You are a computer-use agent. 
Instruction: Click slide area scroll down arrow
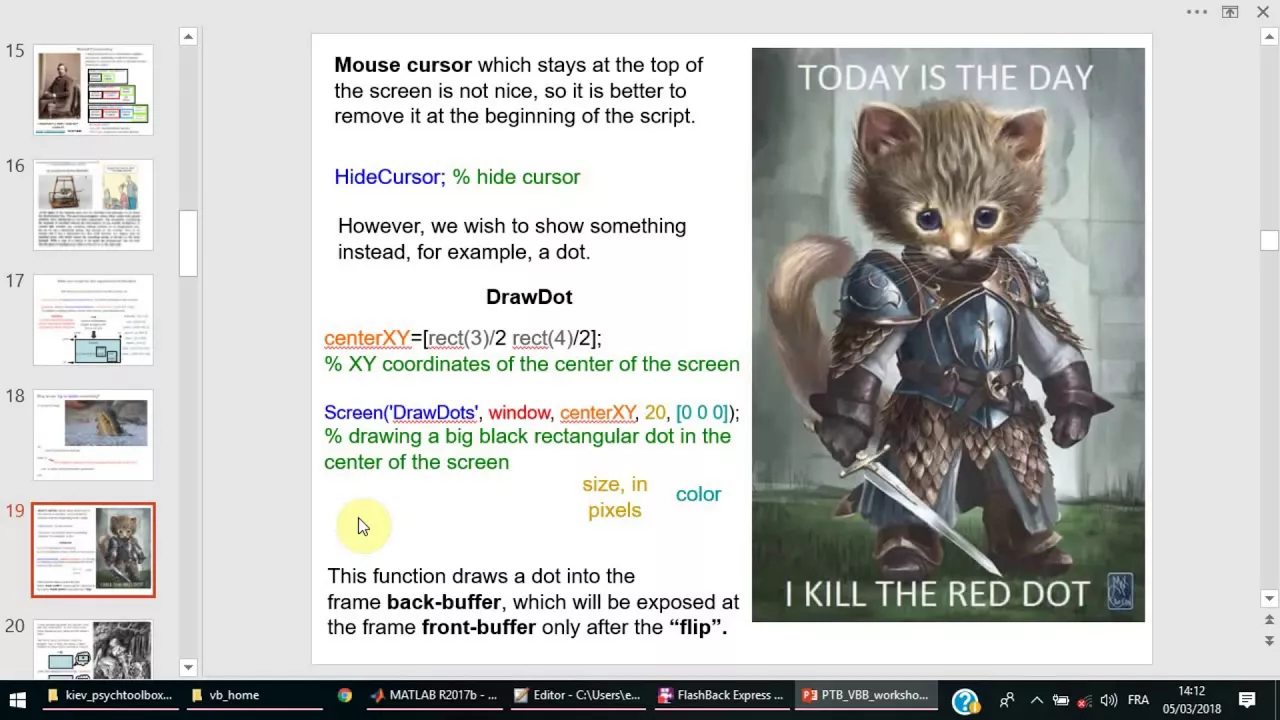click(1269, 599)
